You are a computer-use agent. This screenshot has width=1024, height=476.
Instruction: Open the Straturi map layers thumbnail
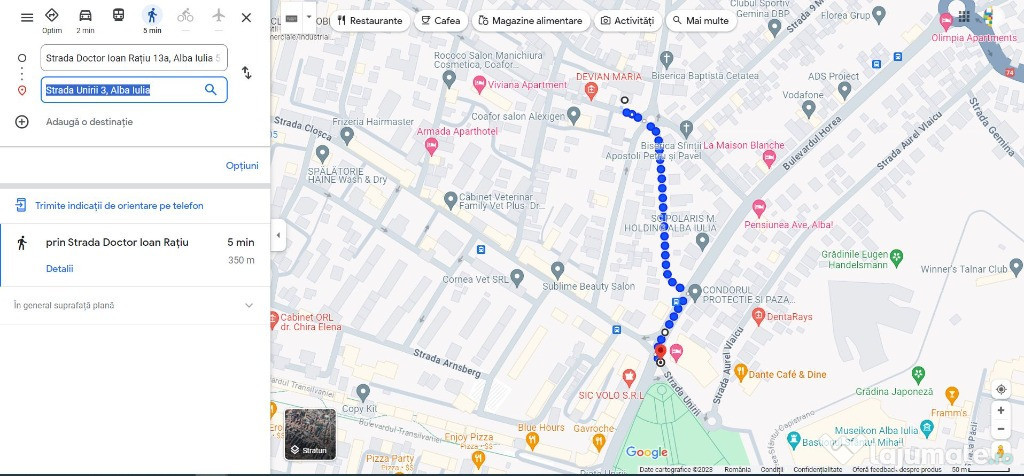(310, 434)
